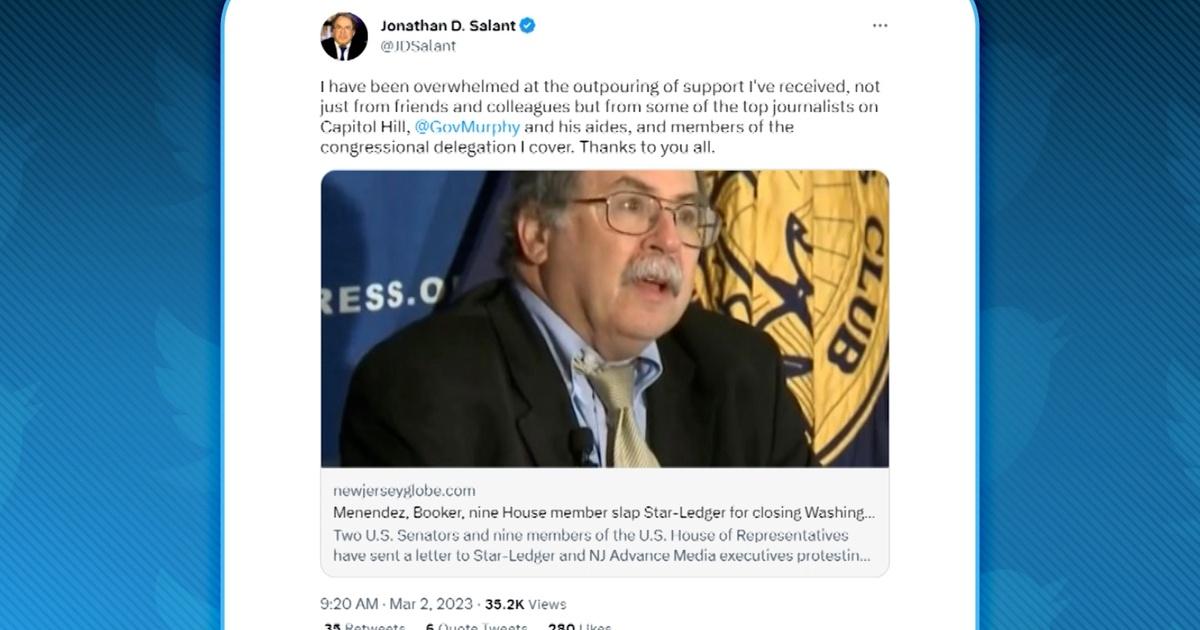View the 35.2K Views analytics
Screen dimensions: 1200x630
tap(526, 604)
